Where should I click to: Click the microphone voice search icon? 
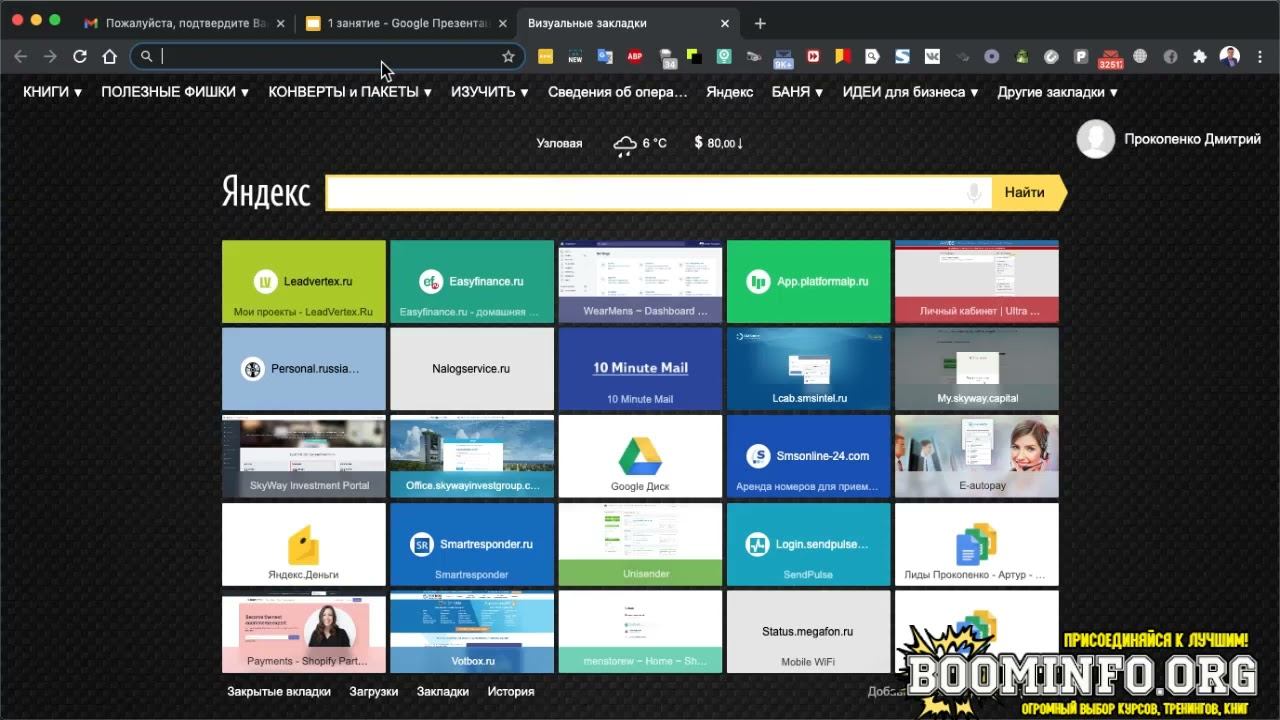point(974,193)
